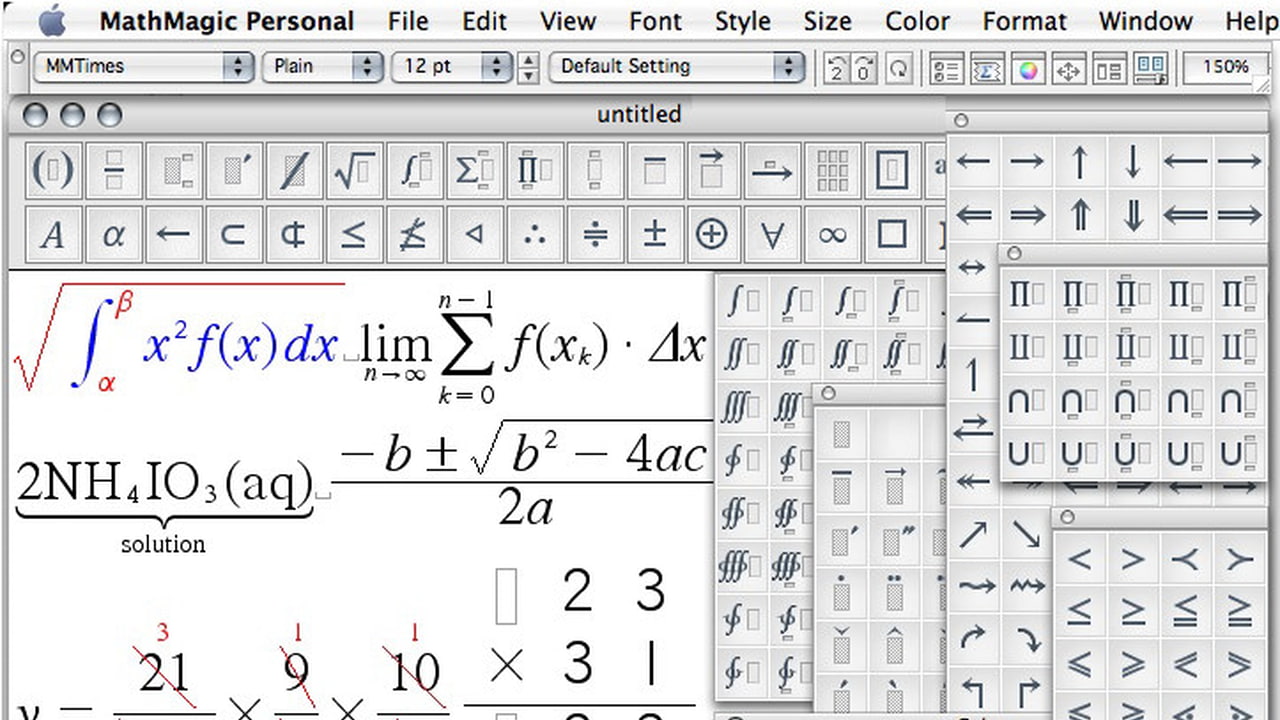Click the sigma symbol toolbar icon
The image size is (1280, 720).
pyautogui.click(x=988, y=70)
